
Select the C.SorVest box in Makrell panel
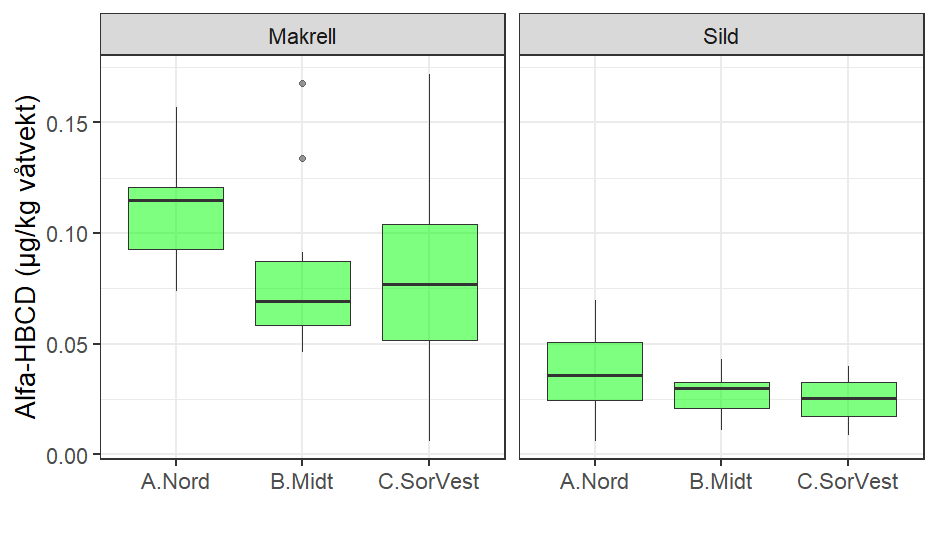(429, 282)
